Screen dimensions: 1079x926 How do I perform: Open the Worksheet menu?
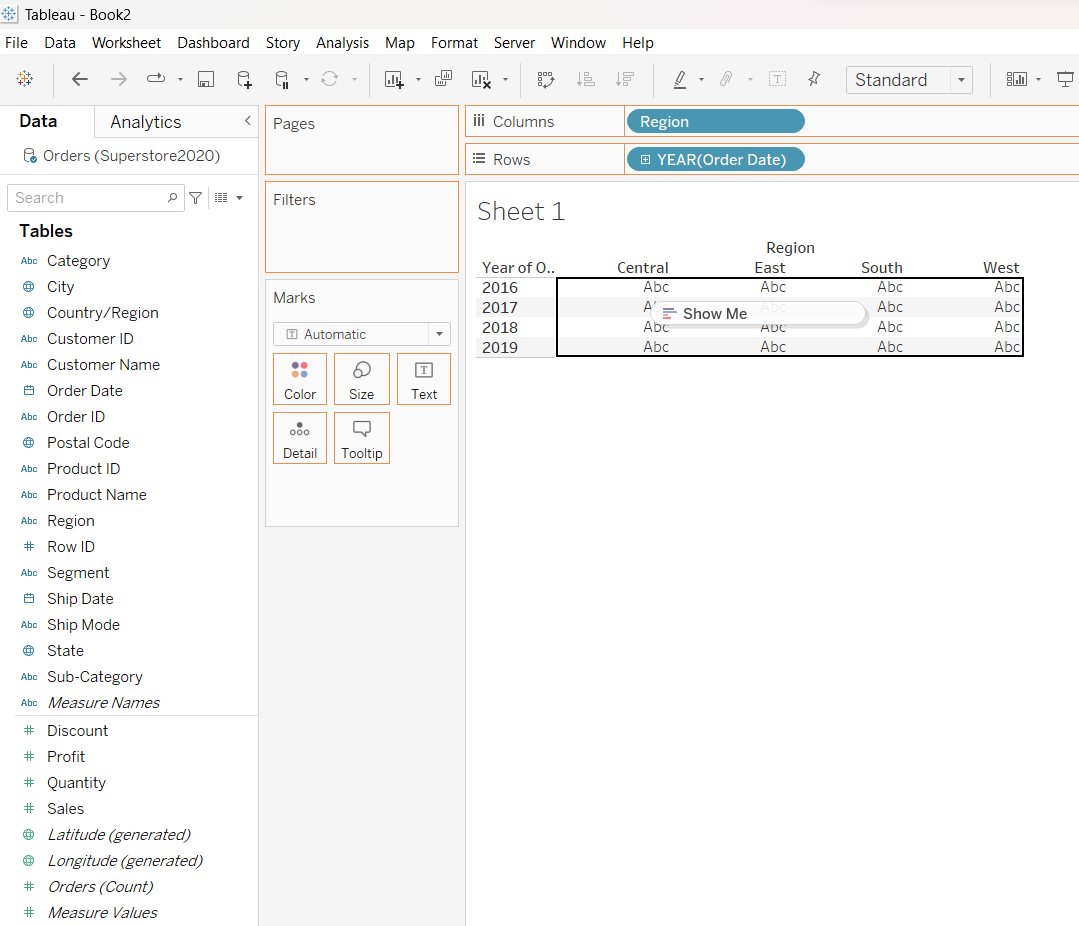(126, 43)
